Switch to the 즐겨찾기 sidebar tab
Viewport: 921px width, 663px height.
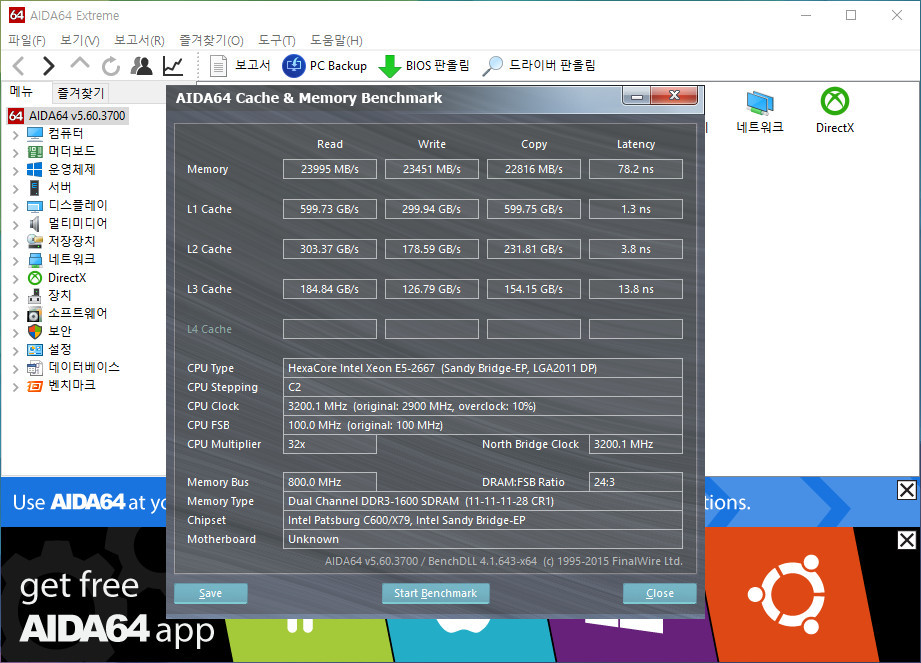(x=81, y=93)
